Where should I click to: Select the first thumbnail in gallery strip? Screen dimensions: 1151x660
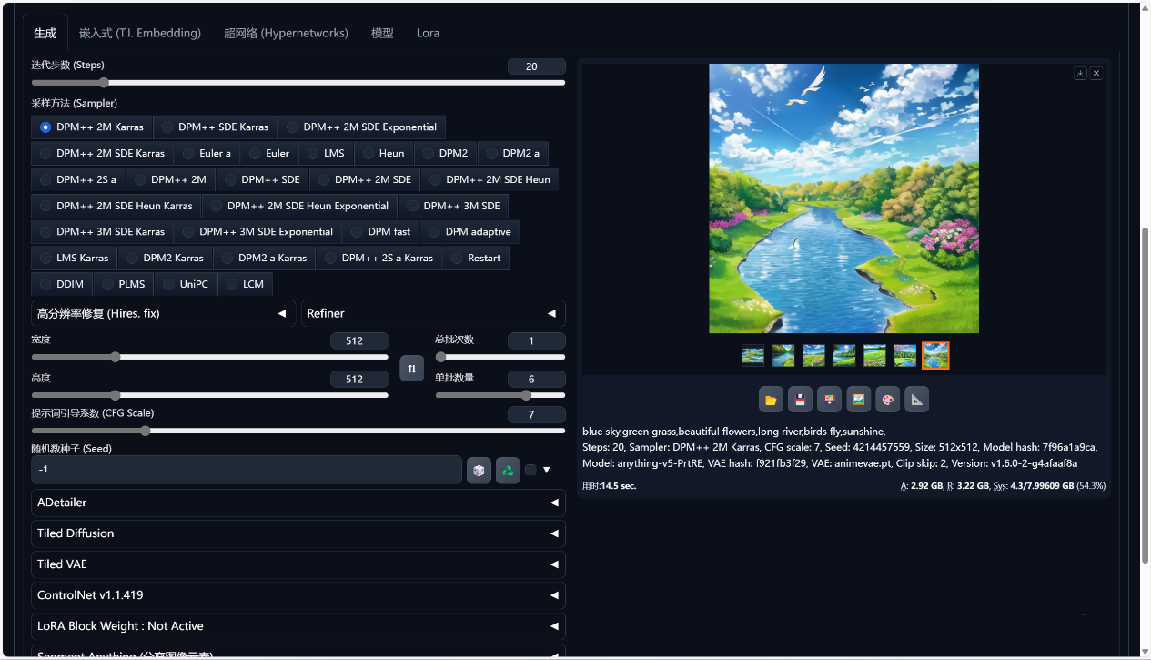[753, 355]
